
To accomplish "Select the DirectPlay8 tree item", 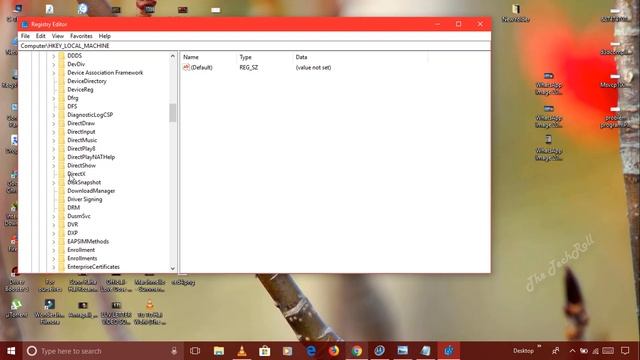I will pos(81,149).
